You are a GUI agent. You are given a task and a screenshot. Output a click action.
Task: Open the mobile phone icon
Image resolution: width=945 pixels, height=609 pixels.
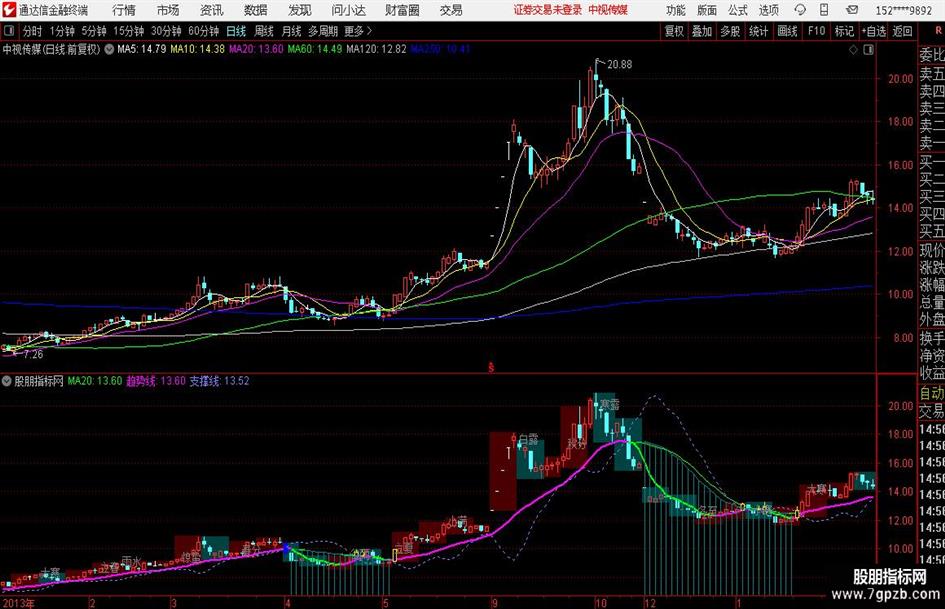tap(824, 10)
